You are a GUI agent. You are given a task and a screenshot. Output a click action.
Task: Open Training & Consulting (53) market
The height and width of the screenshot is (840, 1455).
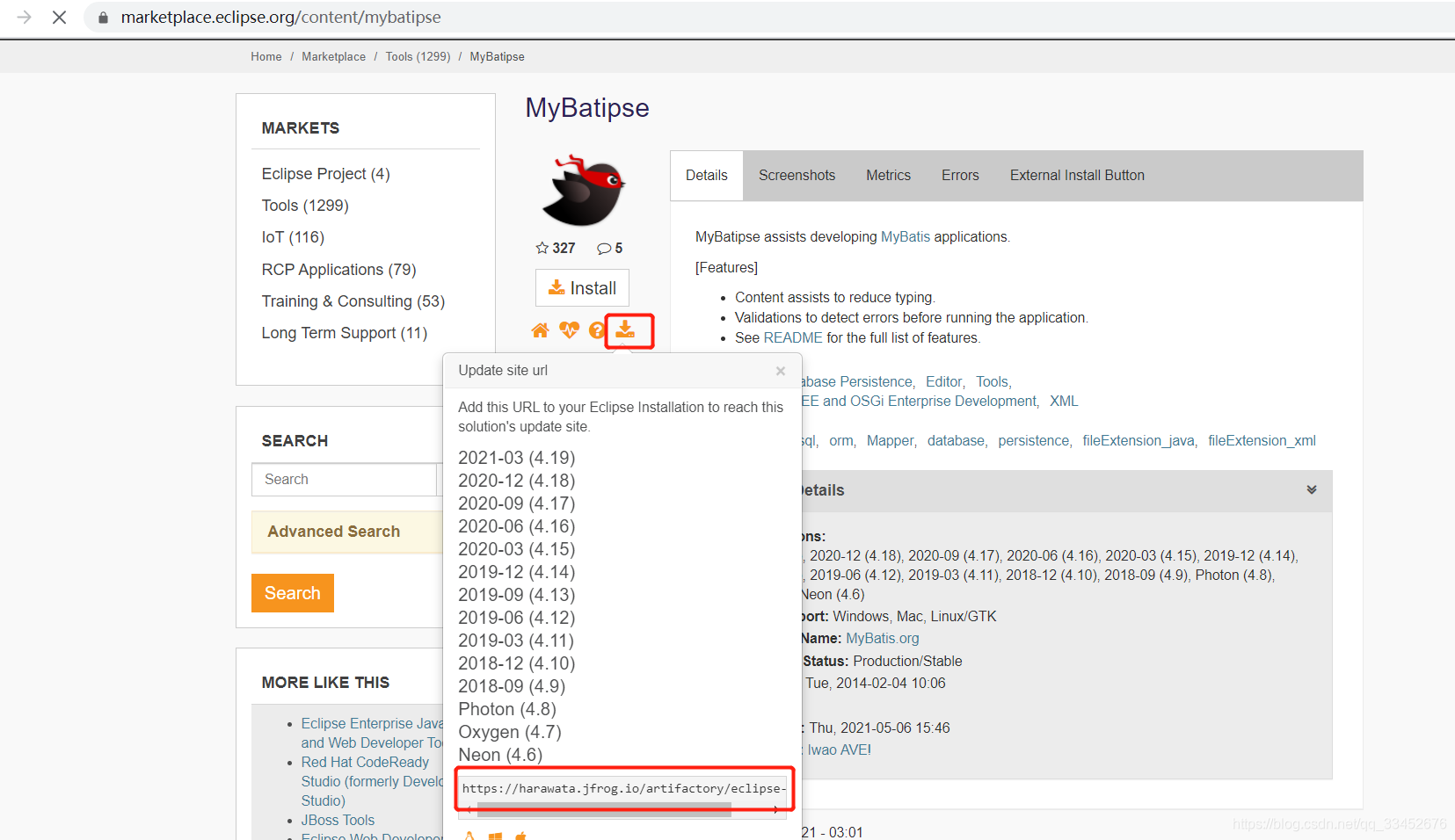[x=353, y=301]
